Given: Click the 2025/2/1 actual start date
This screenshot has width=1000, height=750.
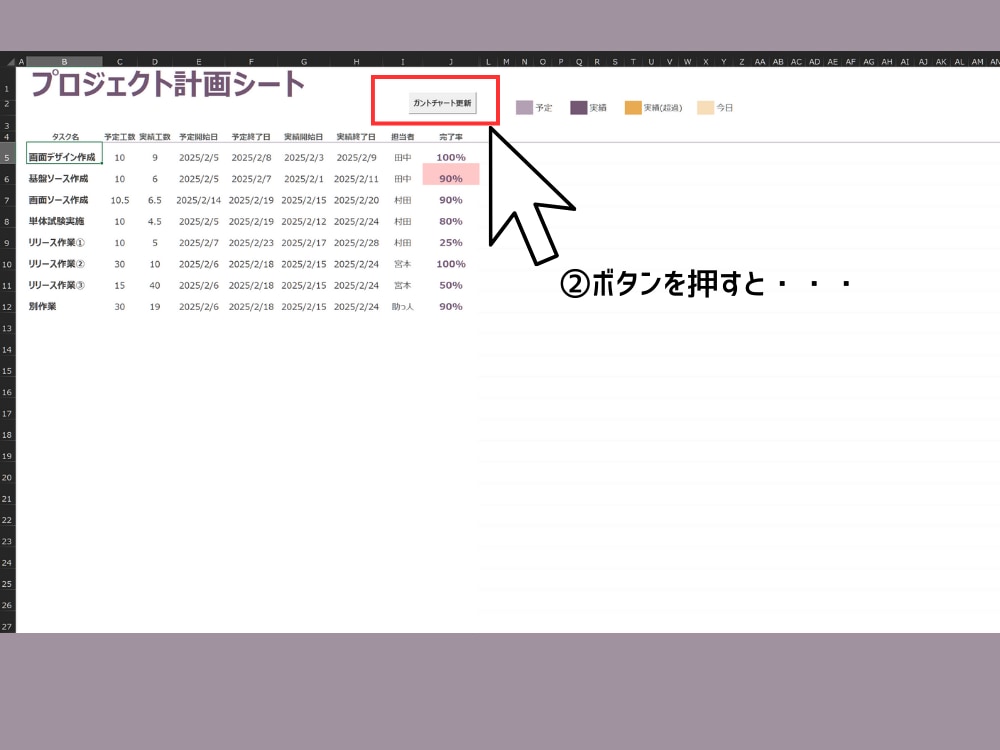Looking at the screenshot, I should (304, 179).
